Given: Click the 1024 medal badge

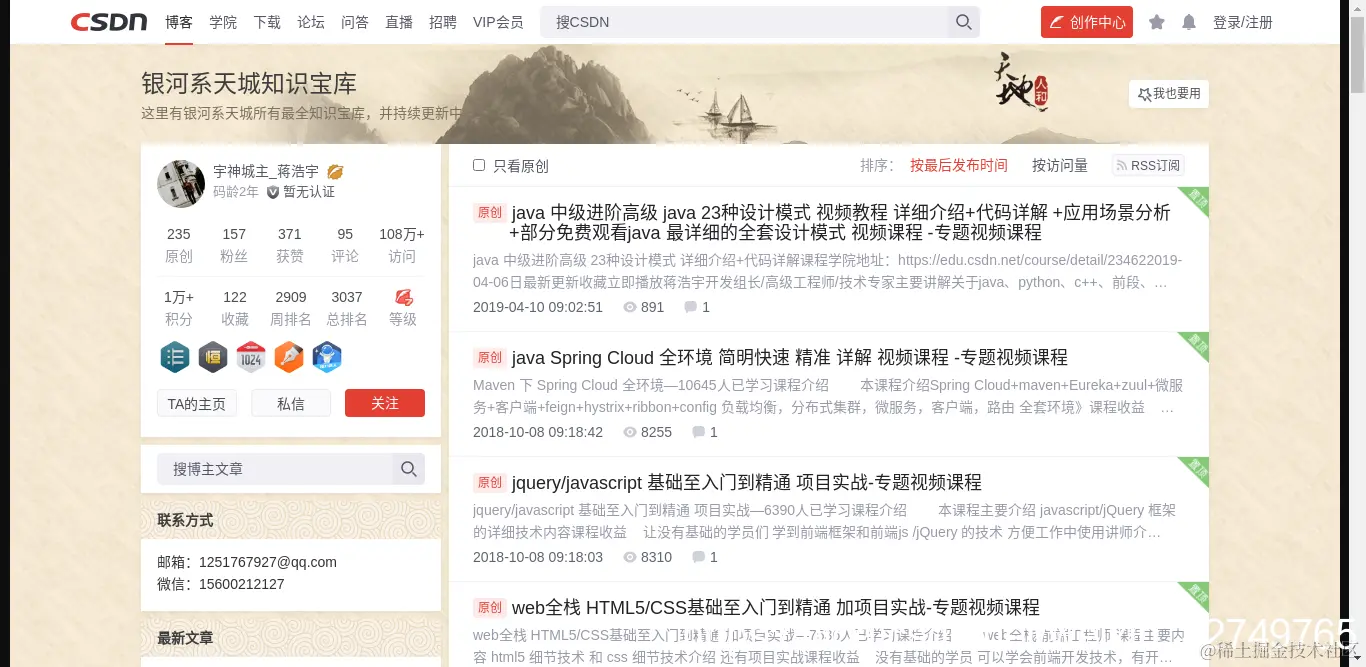Looking at the screenshot, I should point(251,357).
